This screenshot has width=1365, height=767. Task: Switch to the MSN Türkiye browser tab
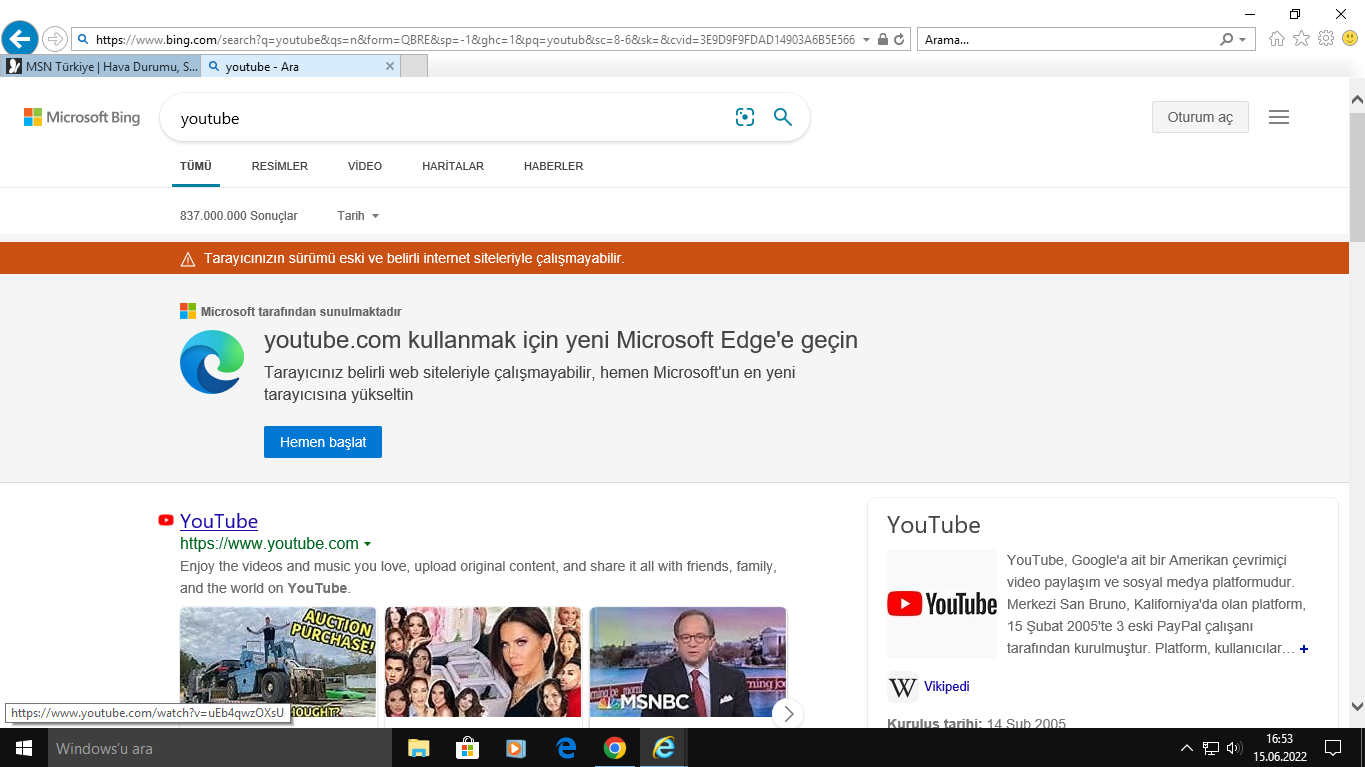[x=101, y=66]
